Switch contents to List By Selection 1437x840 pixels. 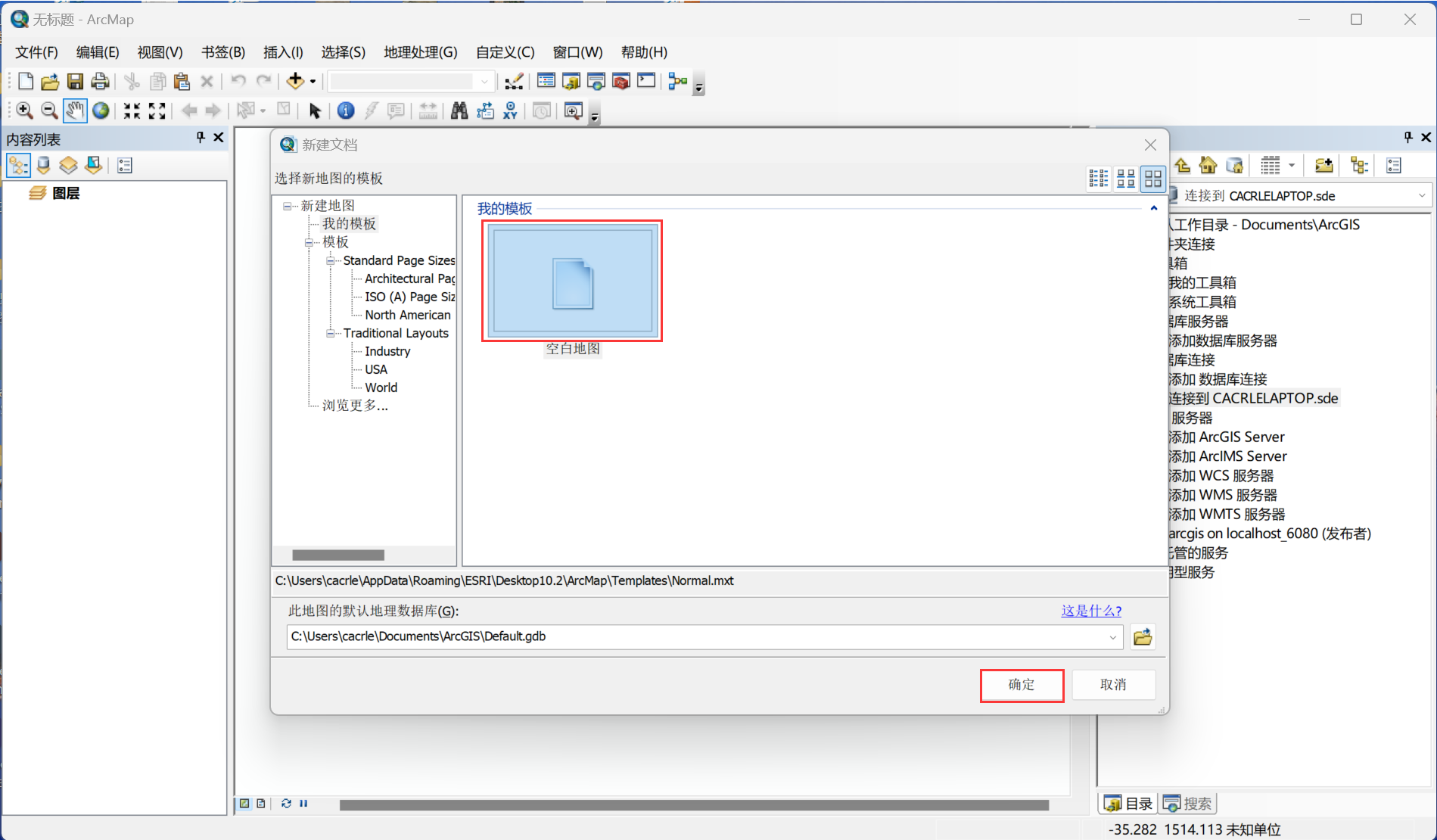94,165
